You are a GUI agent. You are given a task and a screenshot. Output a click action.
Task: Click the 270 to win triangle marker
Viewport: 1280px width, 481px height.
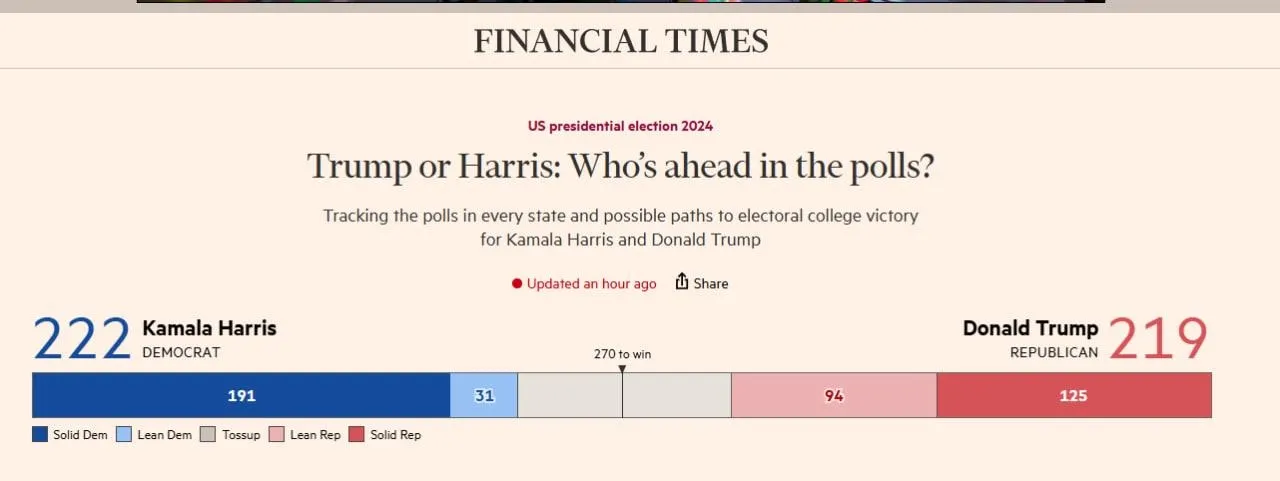coord(622,369)
